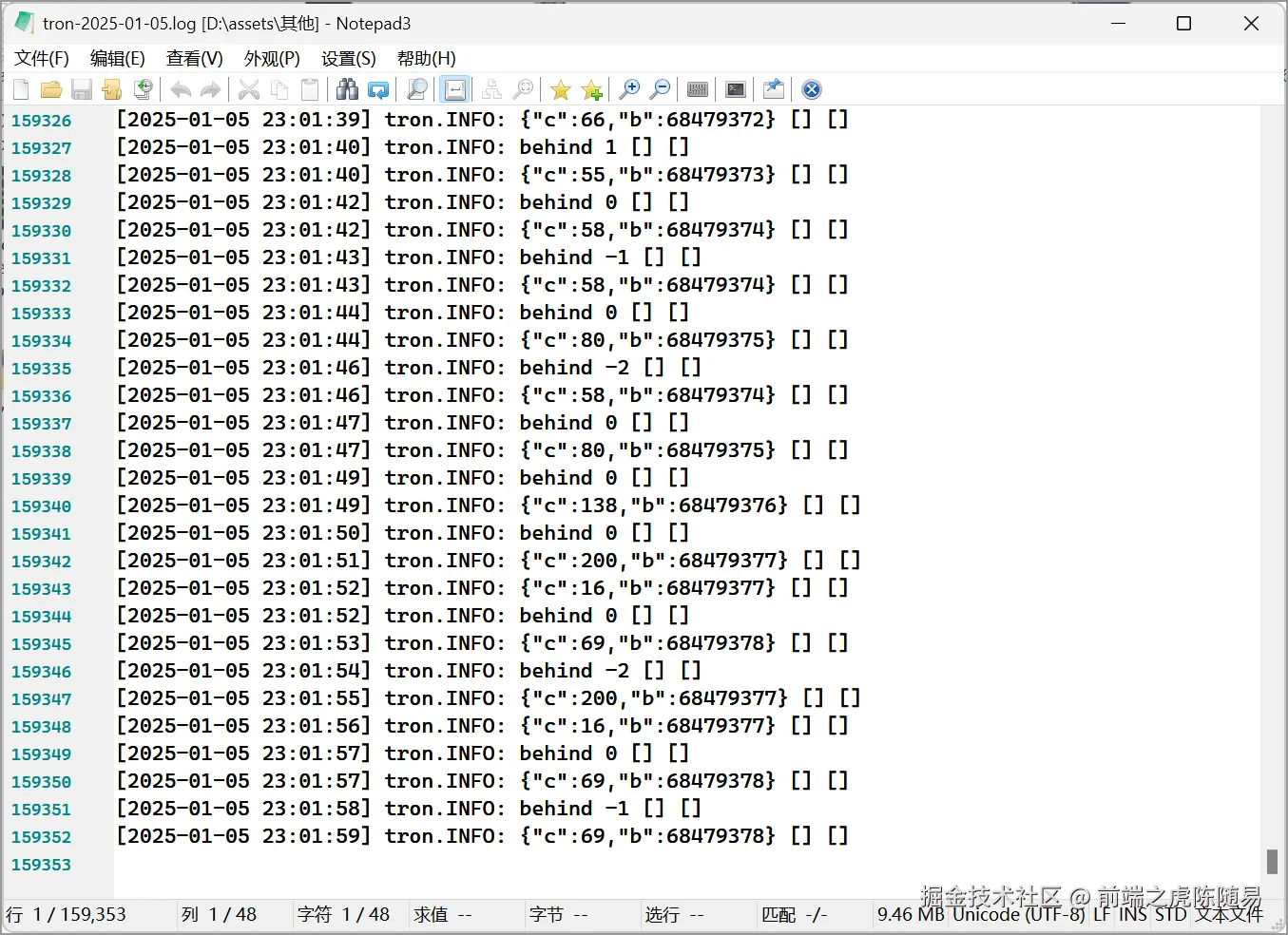1288x935 pixels.
Task: Click the 9.46 MB file size indicator
Action: pyautogui.click(x=911, y=914)
